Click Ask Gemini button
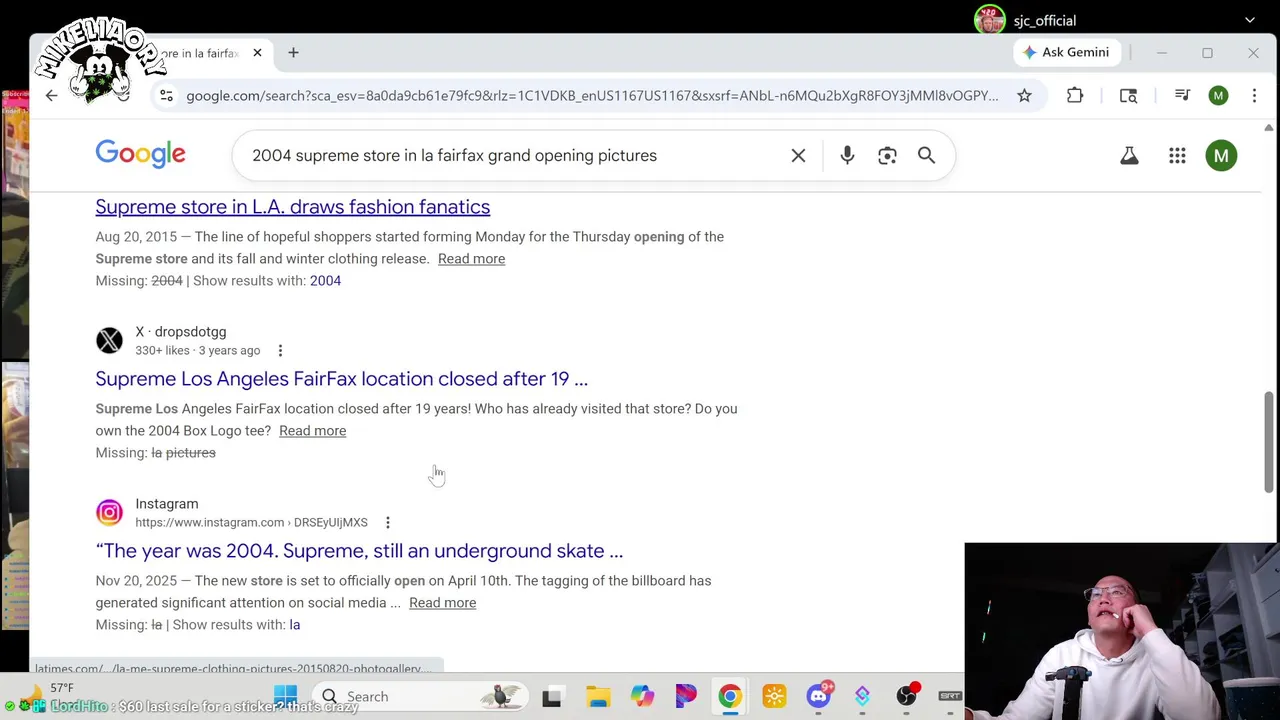This screenshot has width=1280, height=720. click(1065, 52)
